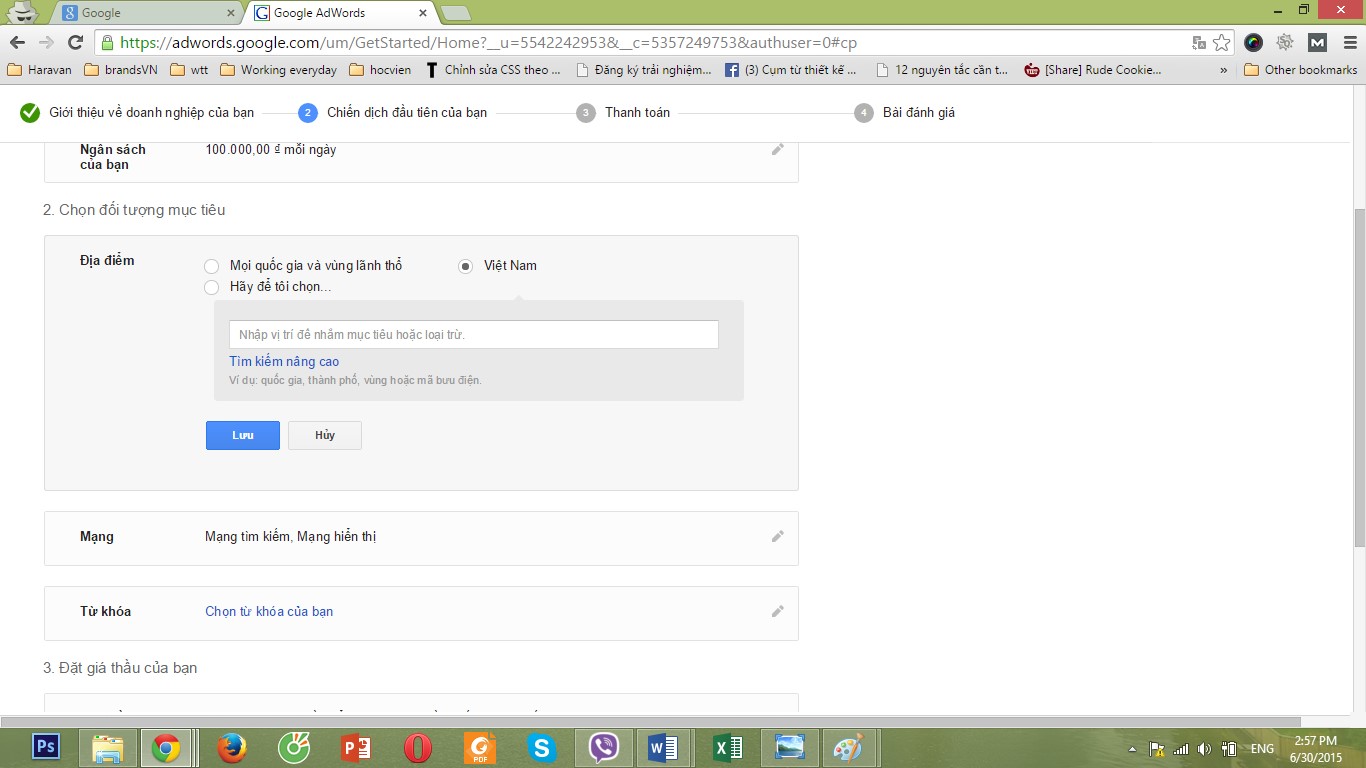The image size is (1366, 768).
Task: Open Firefox from the taskbar
Action: [x=231, y=747]
